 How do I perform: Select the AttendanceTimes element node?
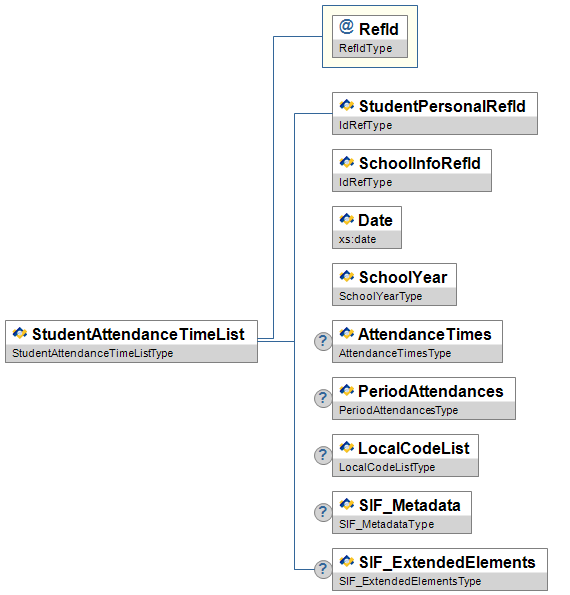[417, 342]
